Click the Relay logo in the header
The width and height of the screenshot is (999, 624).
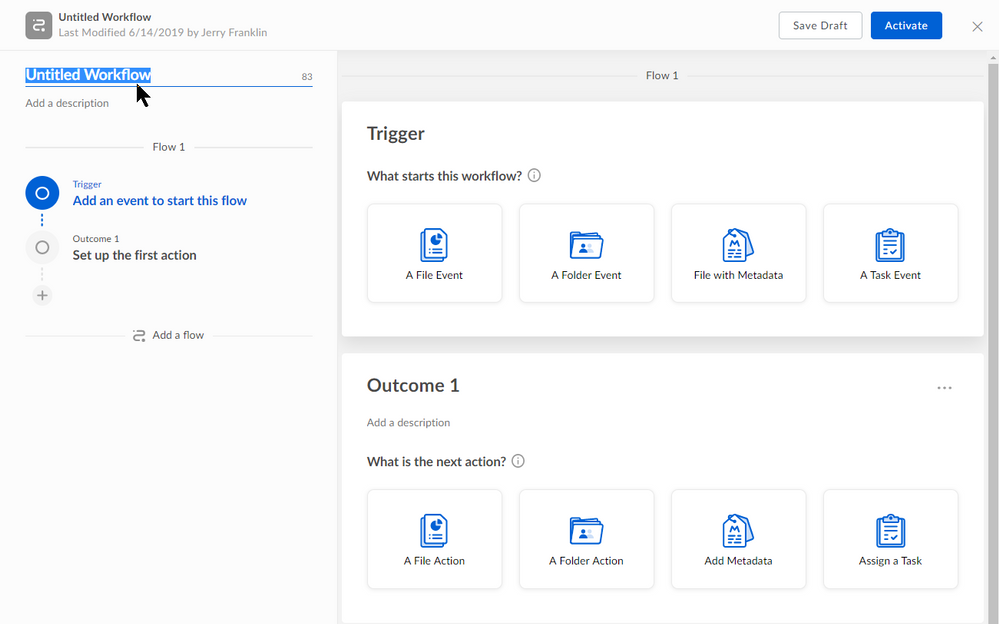tap(38, 24)
